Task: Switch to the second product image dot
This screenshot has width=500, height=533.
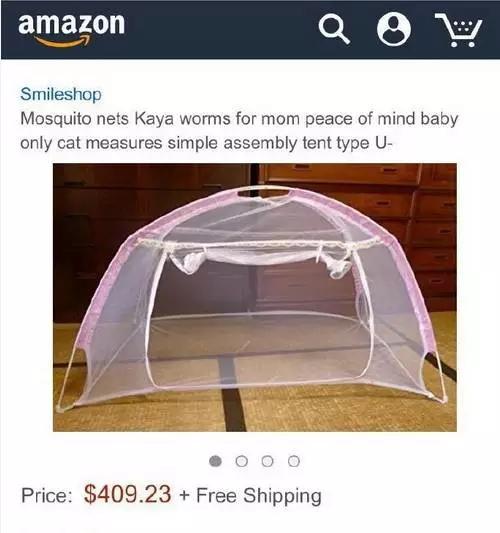Action: tap(241, 461)
